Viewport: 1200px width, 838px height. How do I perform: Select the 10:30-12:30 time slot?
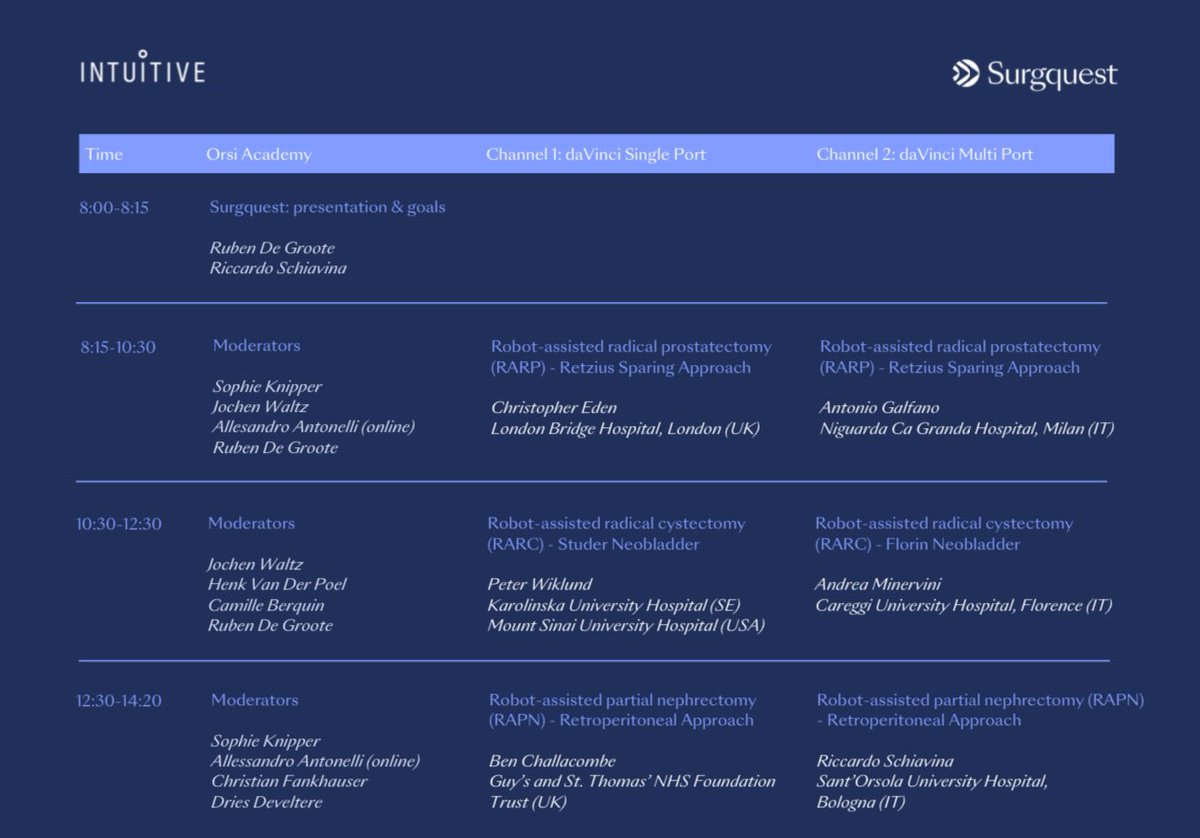point(119,524)
